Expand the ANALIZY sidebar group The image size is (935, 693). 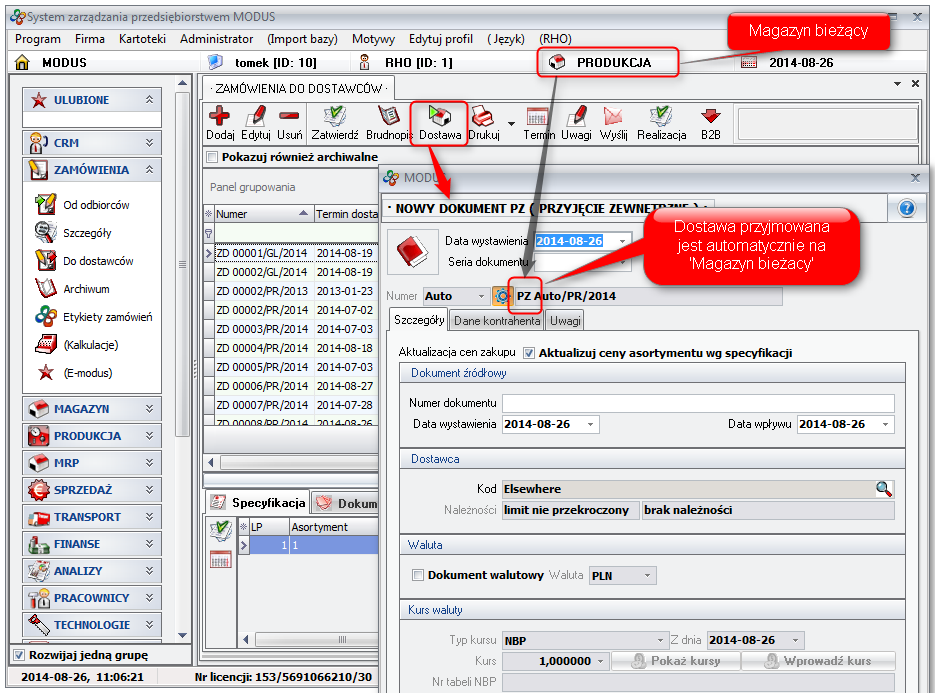click(150, 571)
